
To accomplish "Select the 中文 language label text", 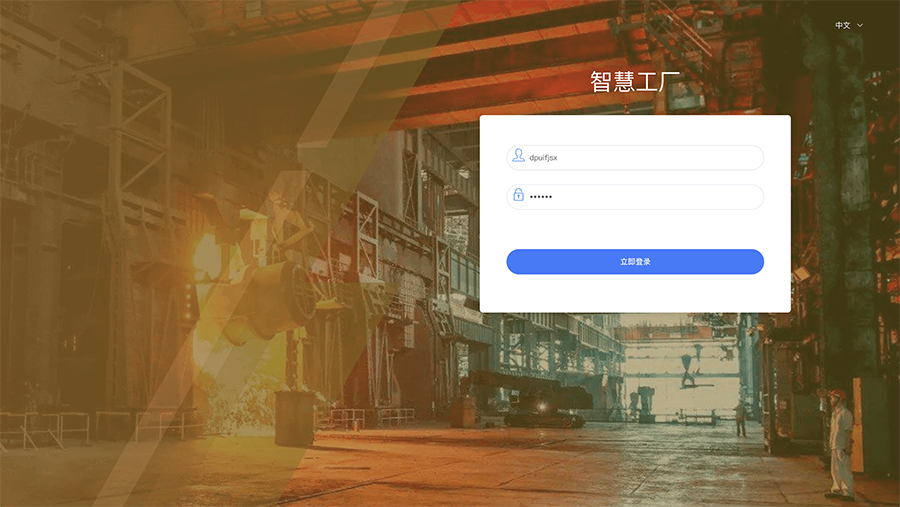I will tap(842, 26).
